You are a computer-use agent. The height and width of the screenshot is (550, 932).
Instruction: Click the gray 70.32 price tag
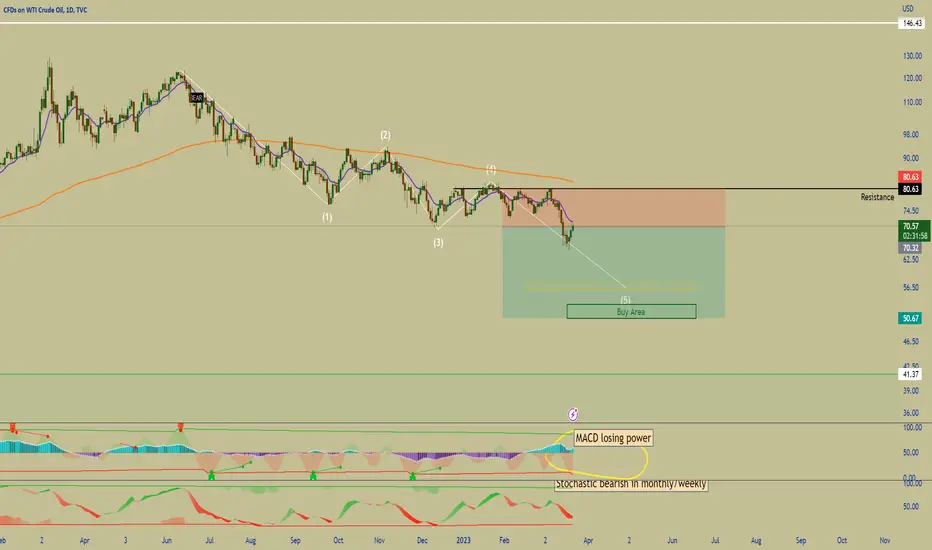(x=910, y=247)
